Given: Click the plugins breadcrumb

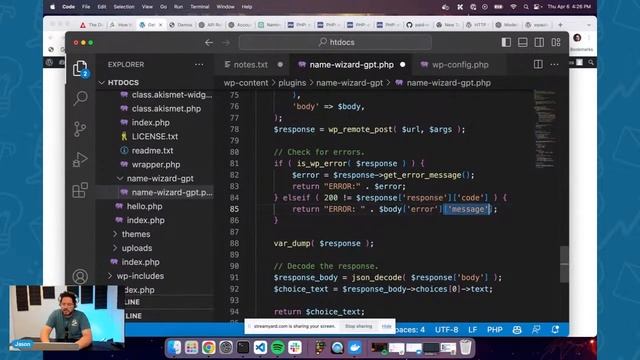Looking at the screenshot, I should coord(292,83).
